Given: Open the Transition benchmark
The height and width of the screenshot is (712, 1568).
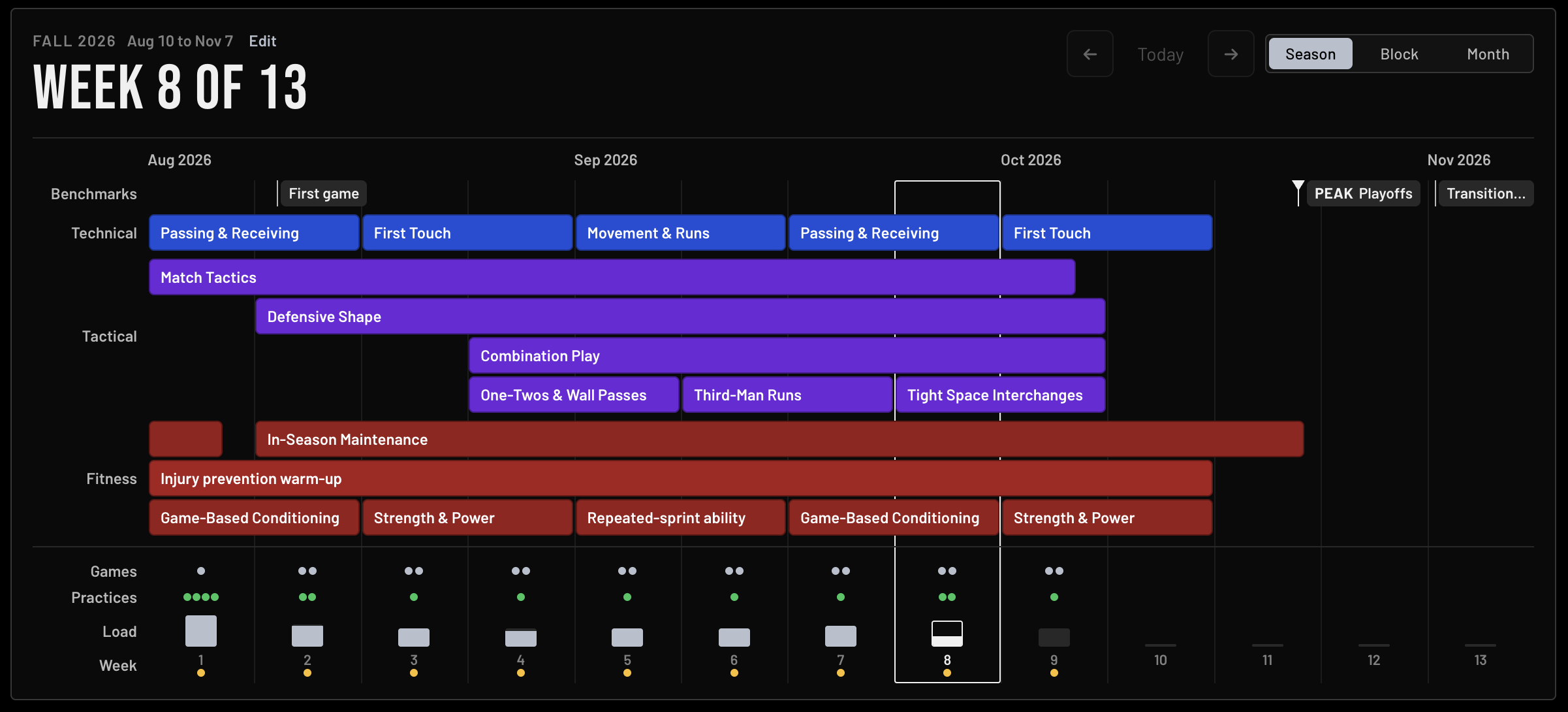Looking at the screenshot, I should pos(1486,193).
